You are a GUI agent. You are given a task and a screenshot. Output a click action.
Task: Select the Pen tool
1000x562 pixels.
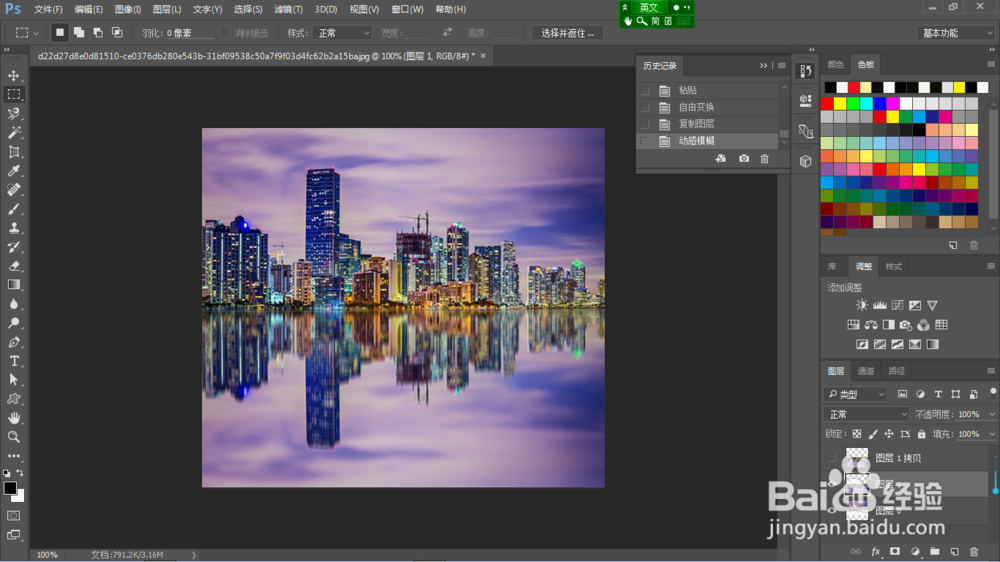click(x=13, y=342)
